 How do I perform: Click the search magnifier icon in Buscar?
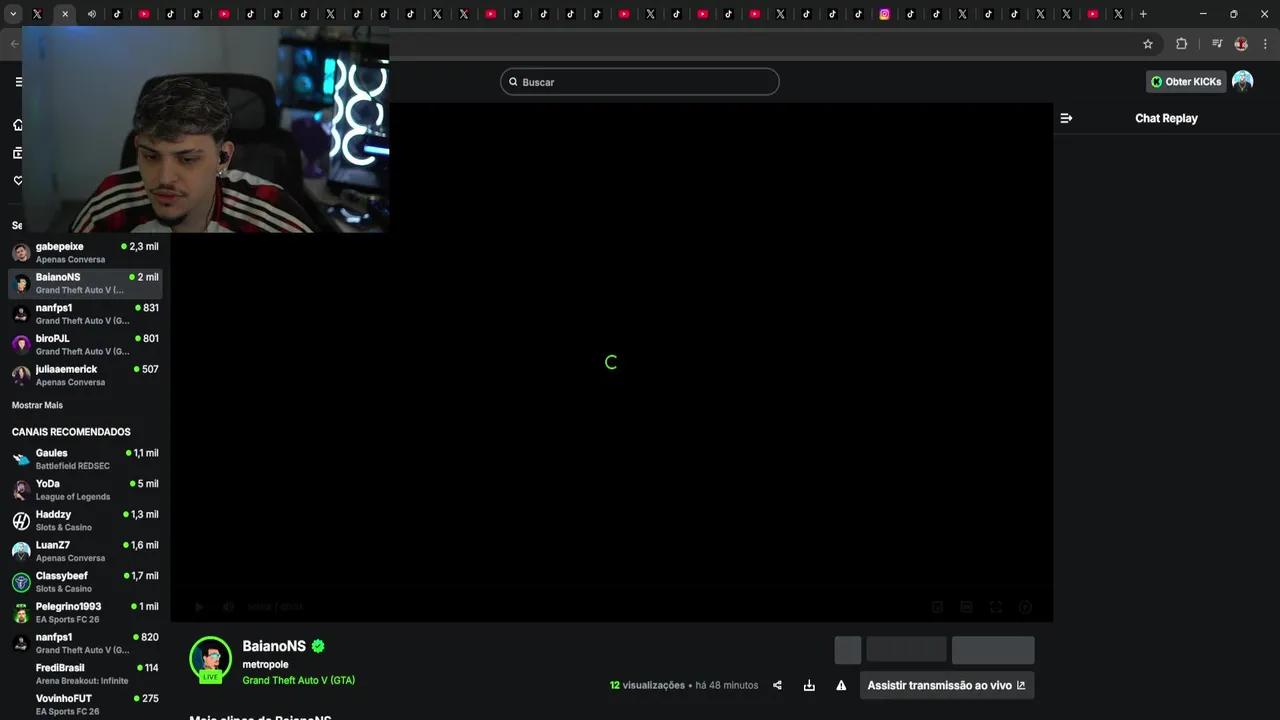point(513,82)
